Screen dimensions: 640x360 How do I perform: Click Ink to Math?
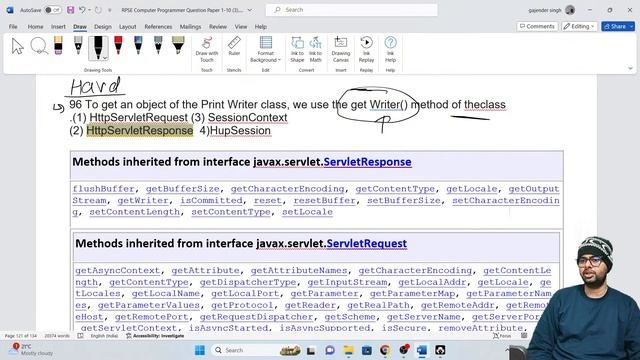pyautogui.click(x=315, y=49)
